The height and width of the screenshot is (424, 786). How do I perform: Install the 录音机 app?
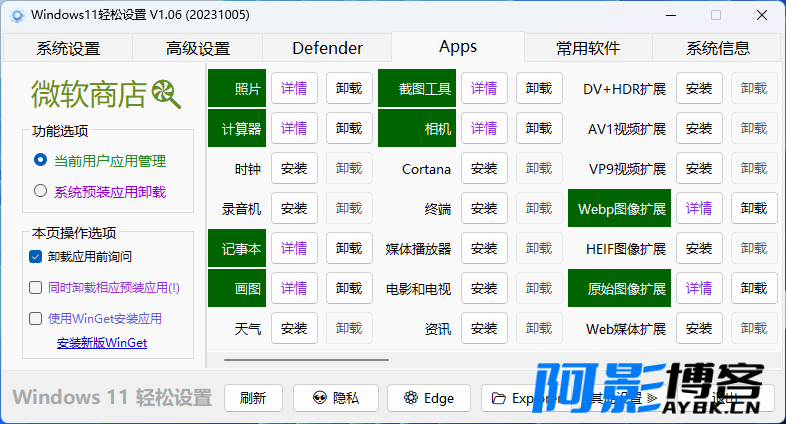(294, 208)
